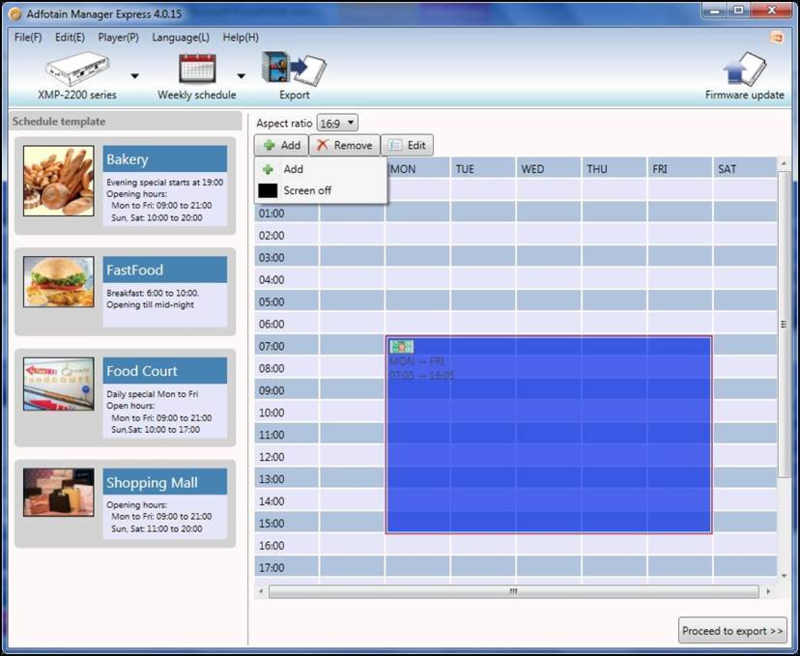Click the TUE column header
Image resolution: width=800 pixels, height=656 pixels.
(483, 169)
